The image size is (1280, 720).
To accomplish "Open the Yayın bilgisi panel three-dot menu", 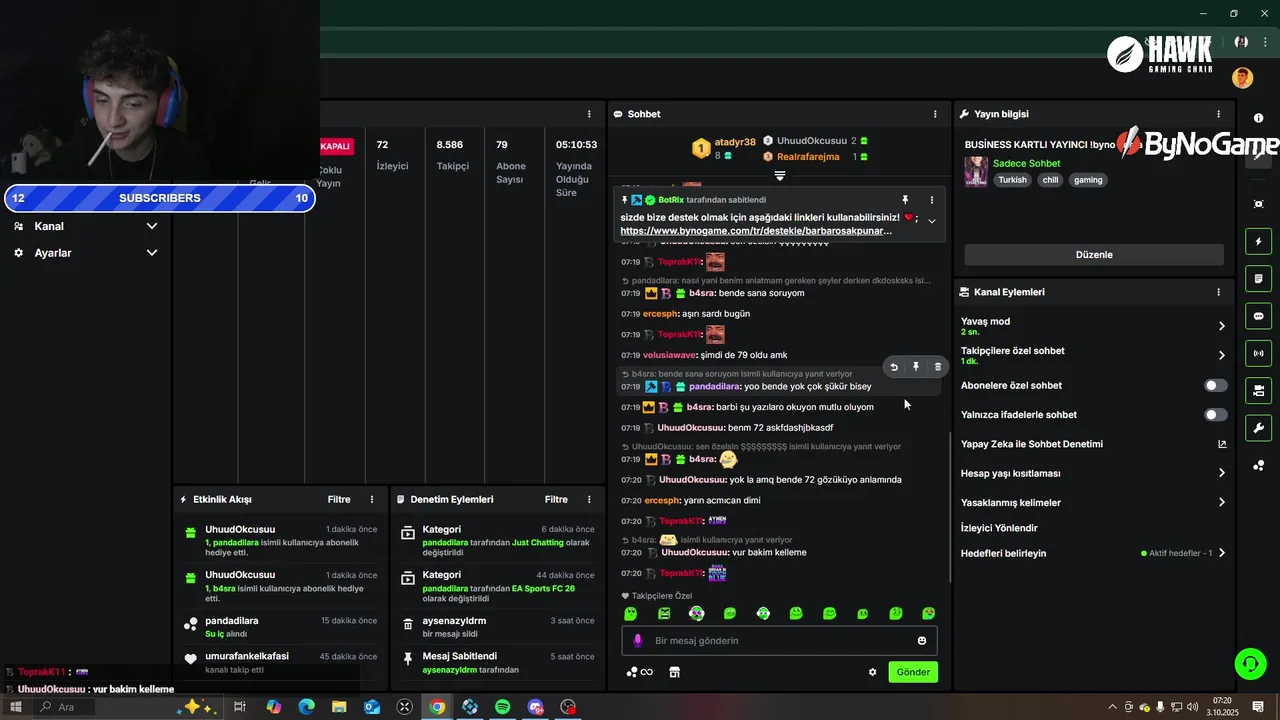I will (x=1218, y=114).
